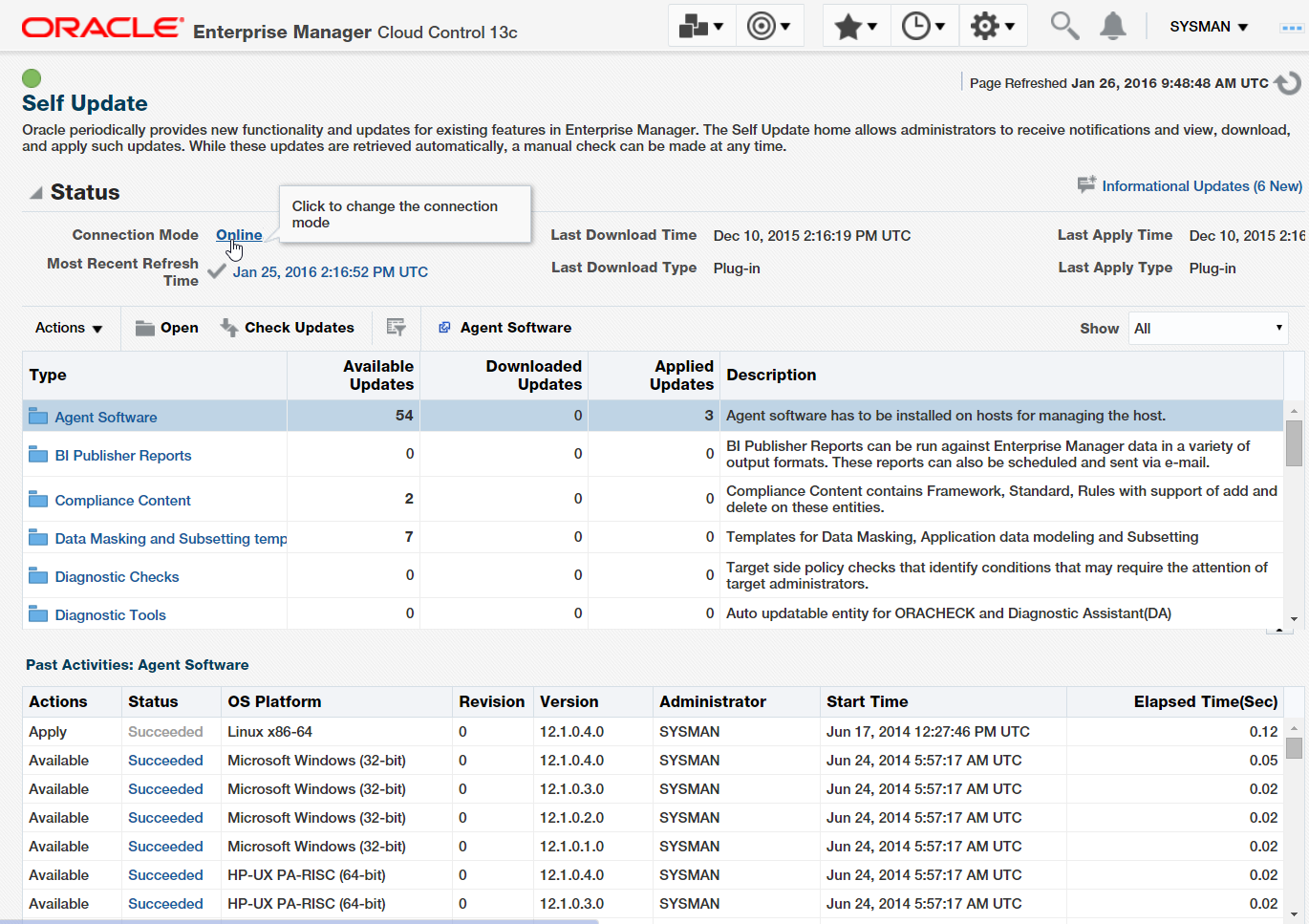Sort by OS Platform column header
This screenshot has height=924, width=1309.
coord(336,702)
